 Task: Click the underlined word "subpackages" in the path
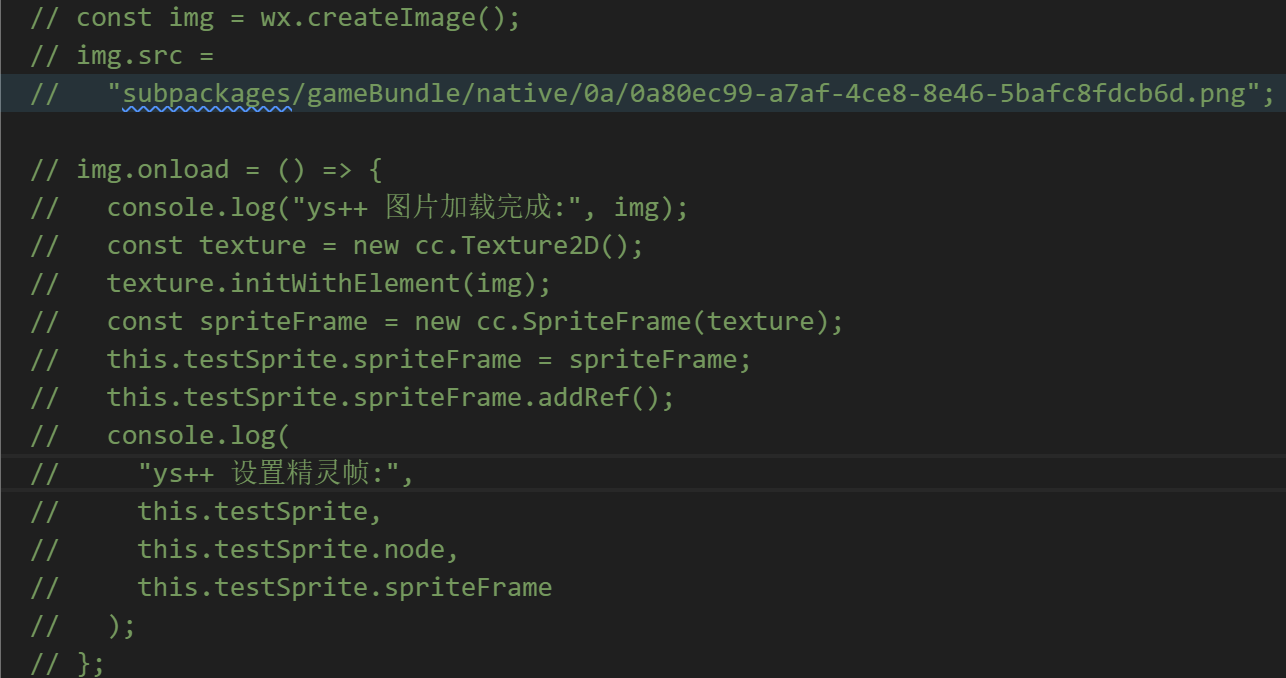click(206, 94)
